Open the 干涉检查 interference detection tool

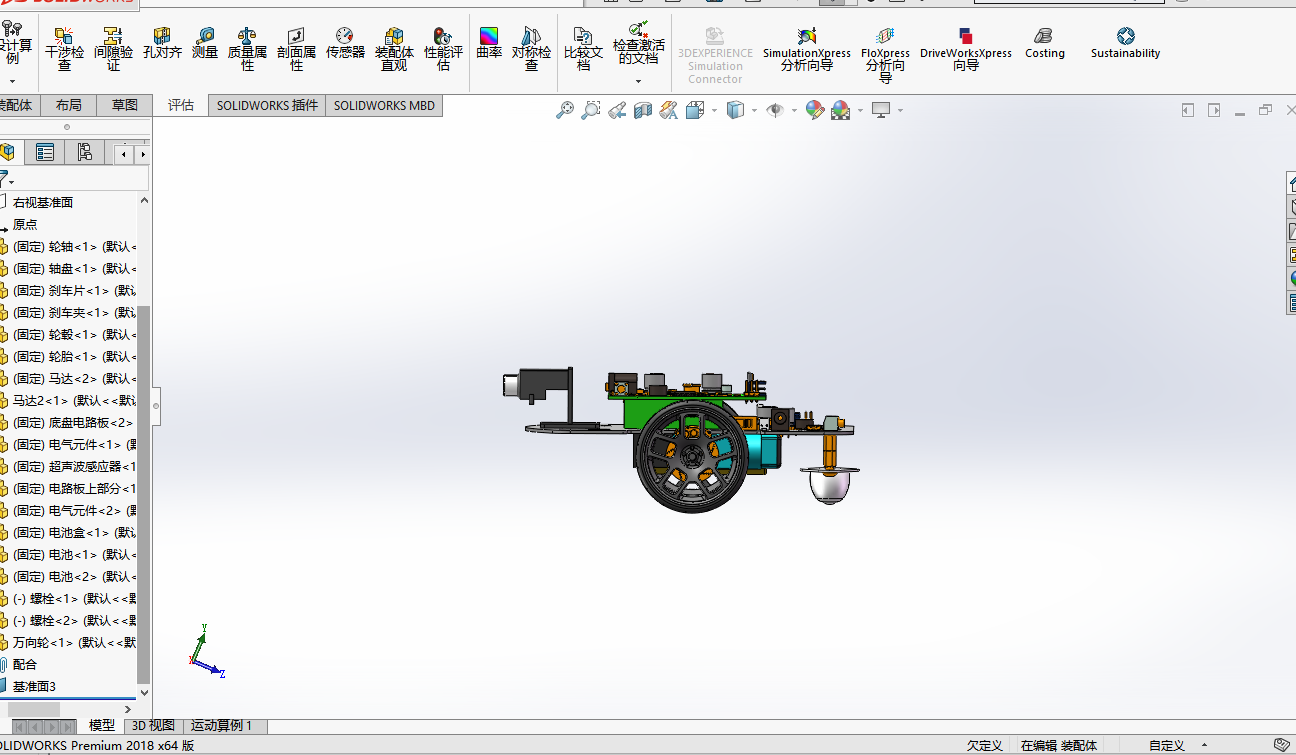tap(65, 50)
